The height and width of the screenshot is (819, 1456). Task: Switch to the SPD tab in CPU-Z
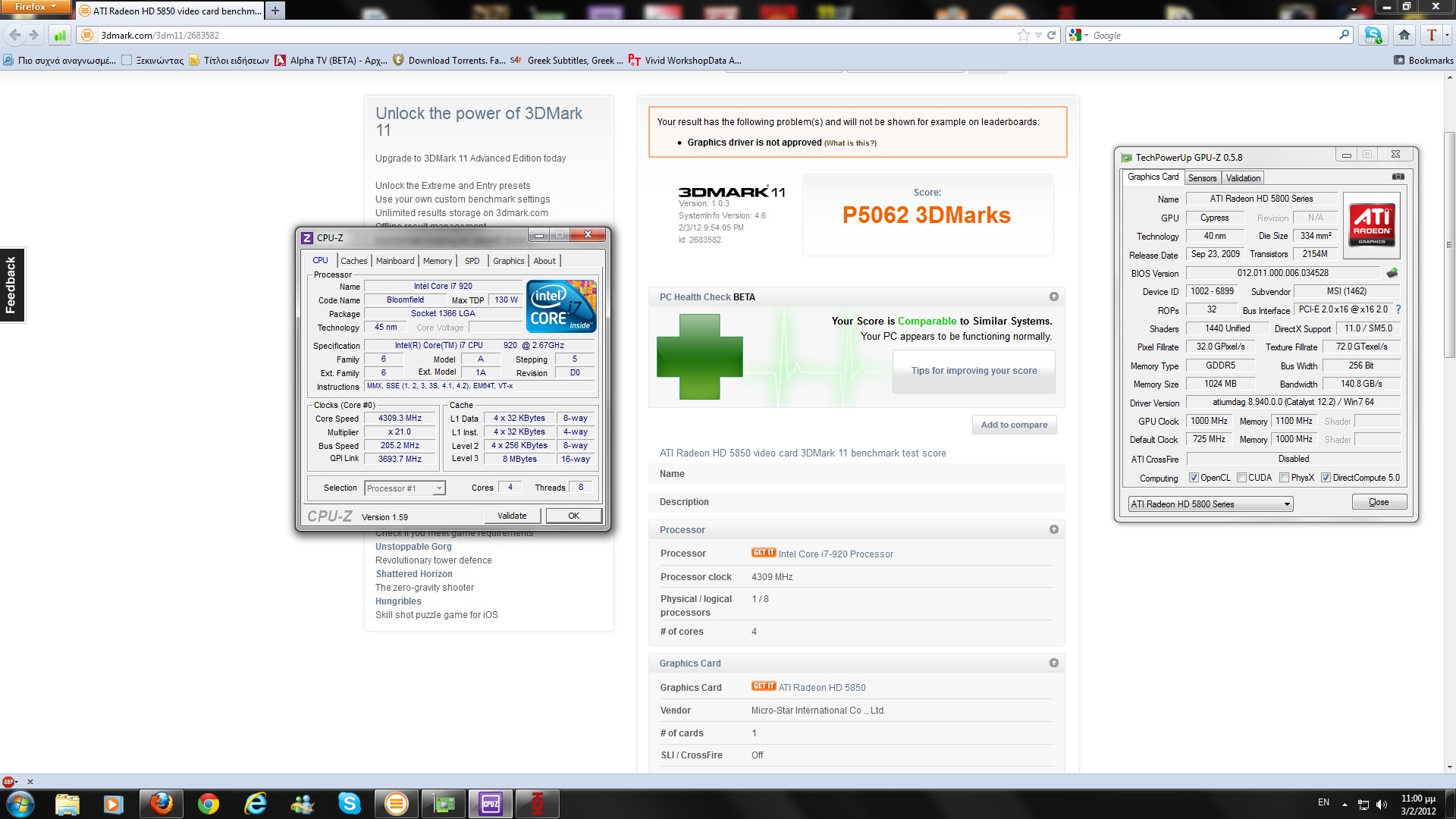tap(472, 261)
